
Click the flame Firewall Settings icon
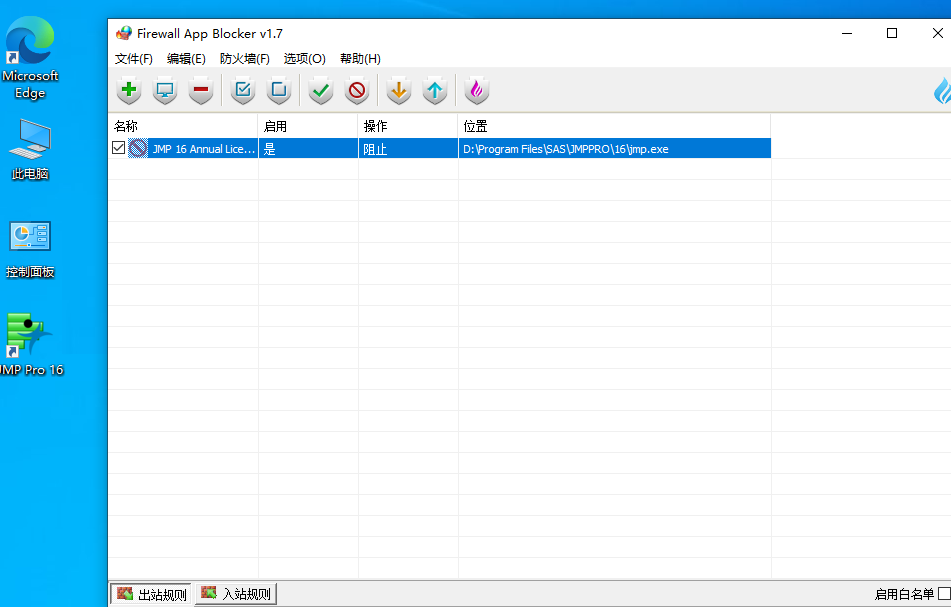pos(476,90)
